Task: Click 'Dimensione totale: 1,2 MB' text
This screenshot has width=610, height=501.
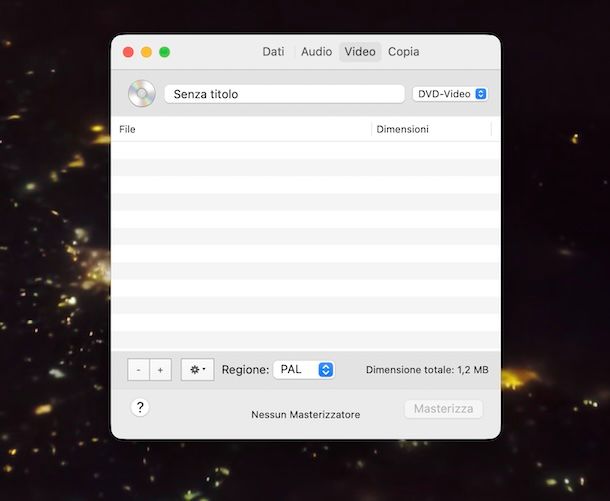Action: coord(427,370)
